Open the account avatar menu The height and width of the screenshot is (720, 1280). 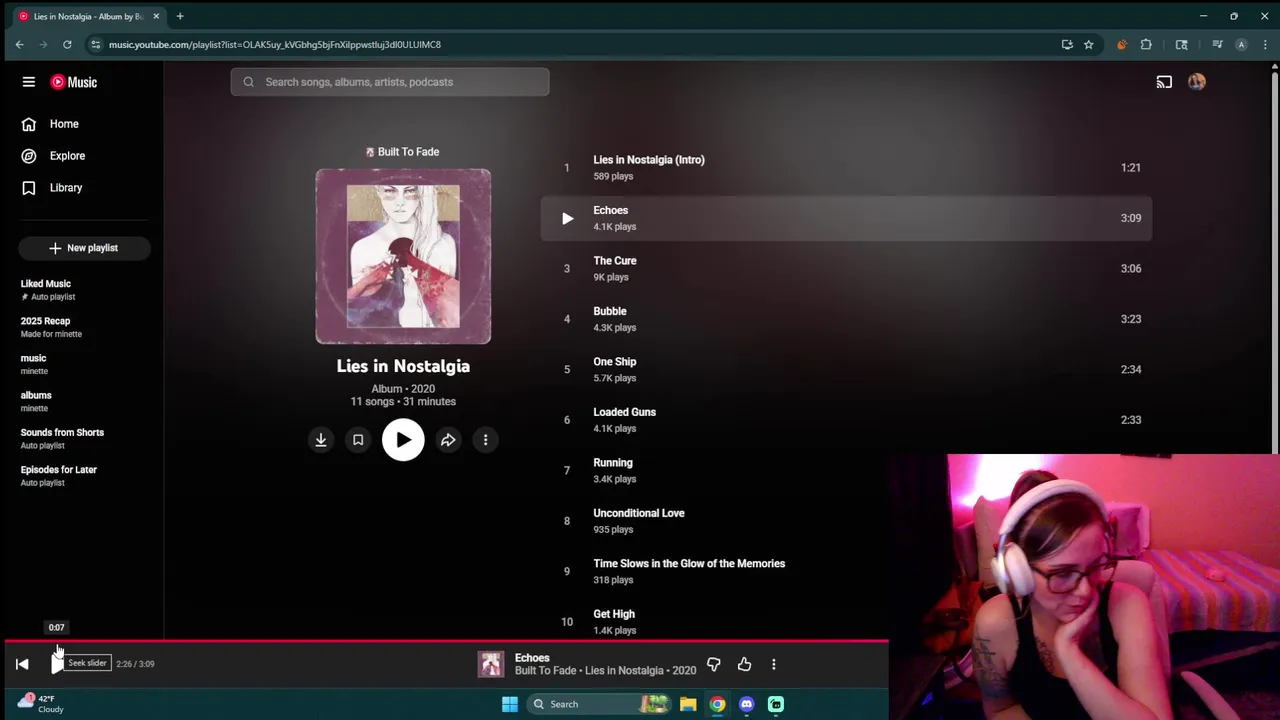[1197, 82]
